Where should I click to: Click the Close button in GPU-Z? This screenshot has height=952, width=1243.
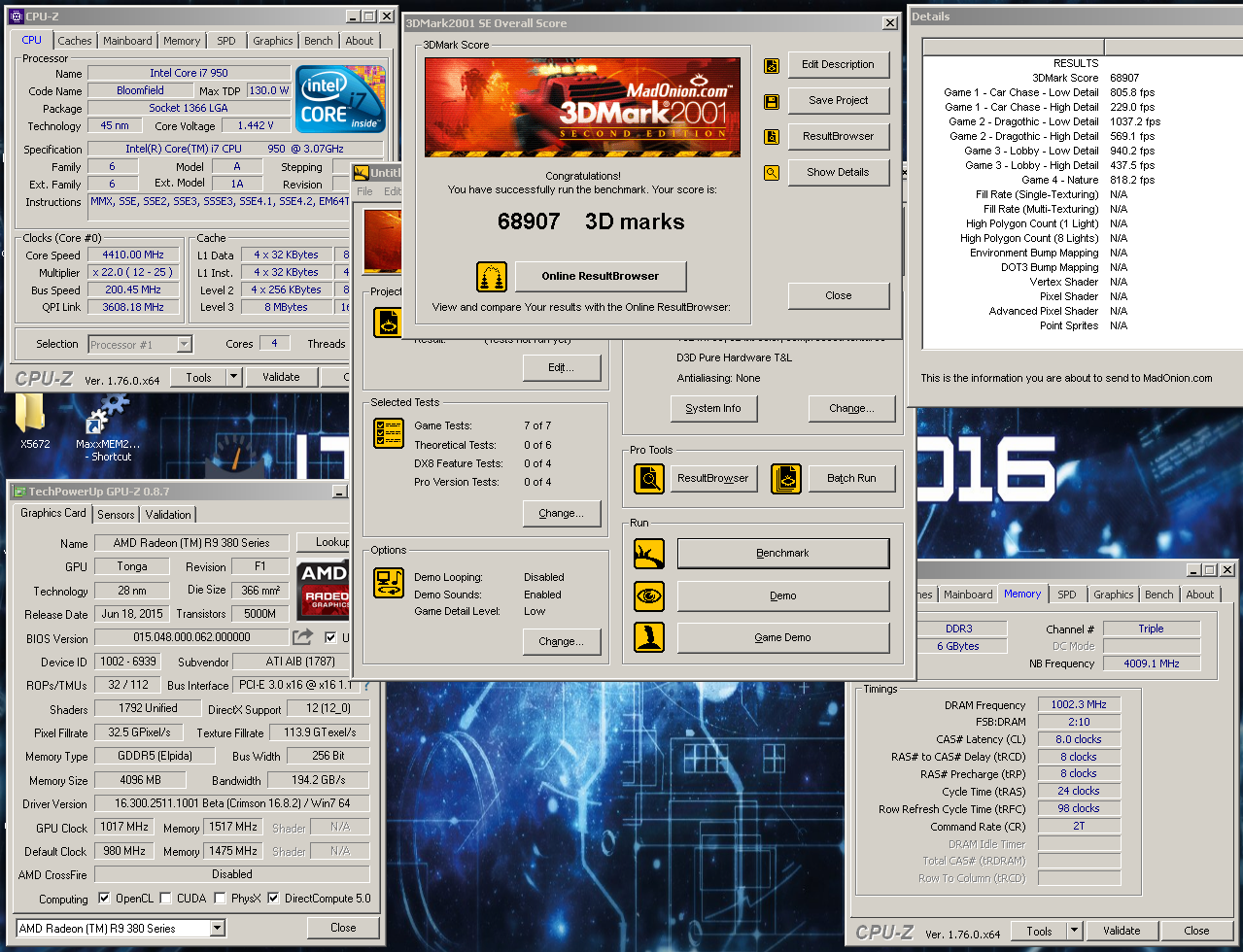[343, 928]
